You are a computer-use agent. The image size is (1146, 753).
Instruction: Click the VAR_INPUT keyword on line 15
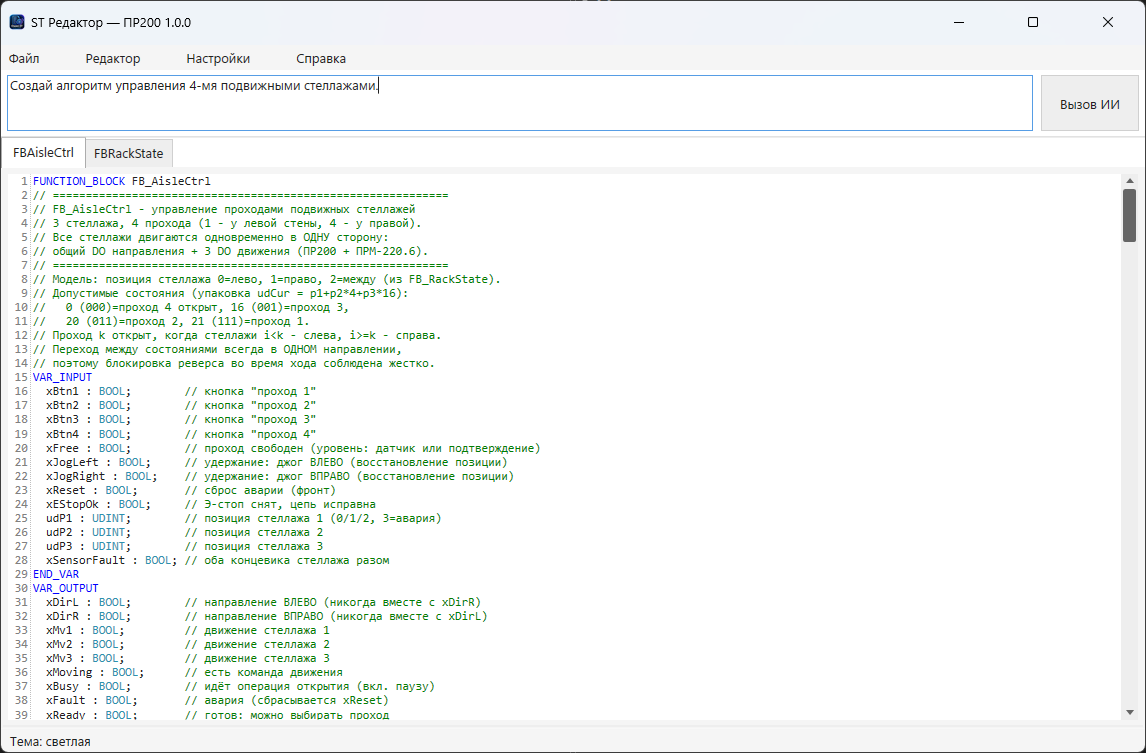tap(62, 377)
